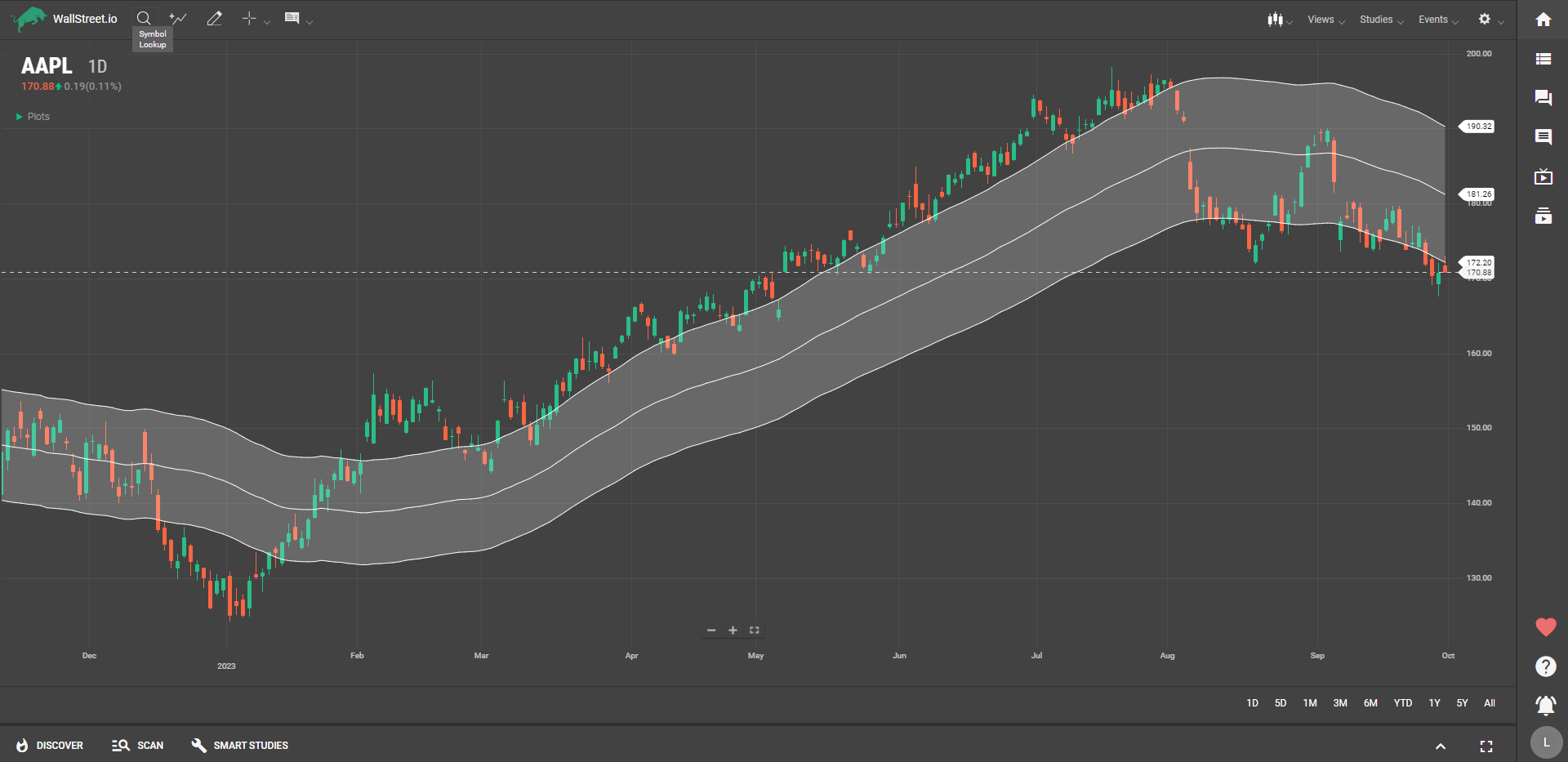The height and width of the screenshot is (762, 1568).
Task: Click the AAPL ticker symbol label
Action: (x=47, y=65)
